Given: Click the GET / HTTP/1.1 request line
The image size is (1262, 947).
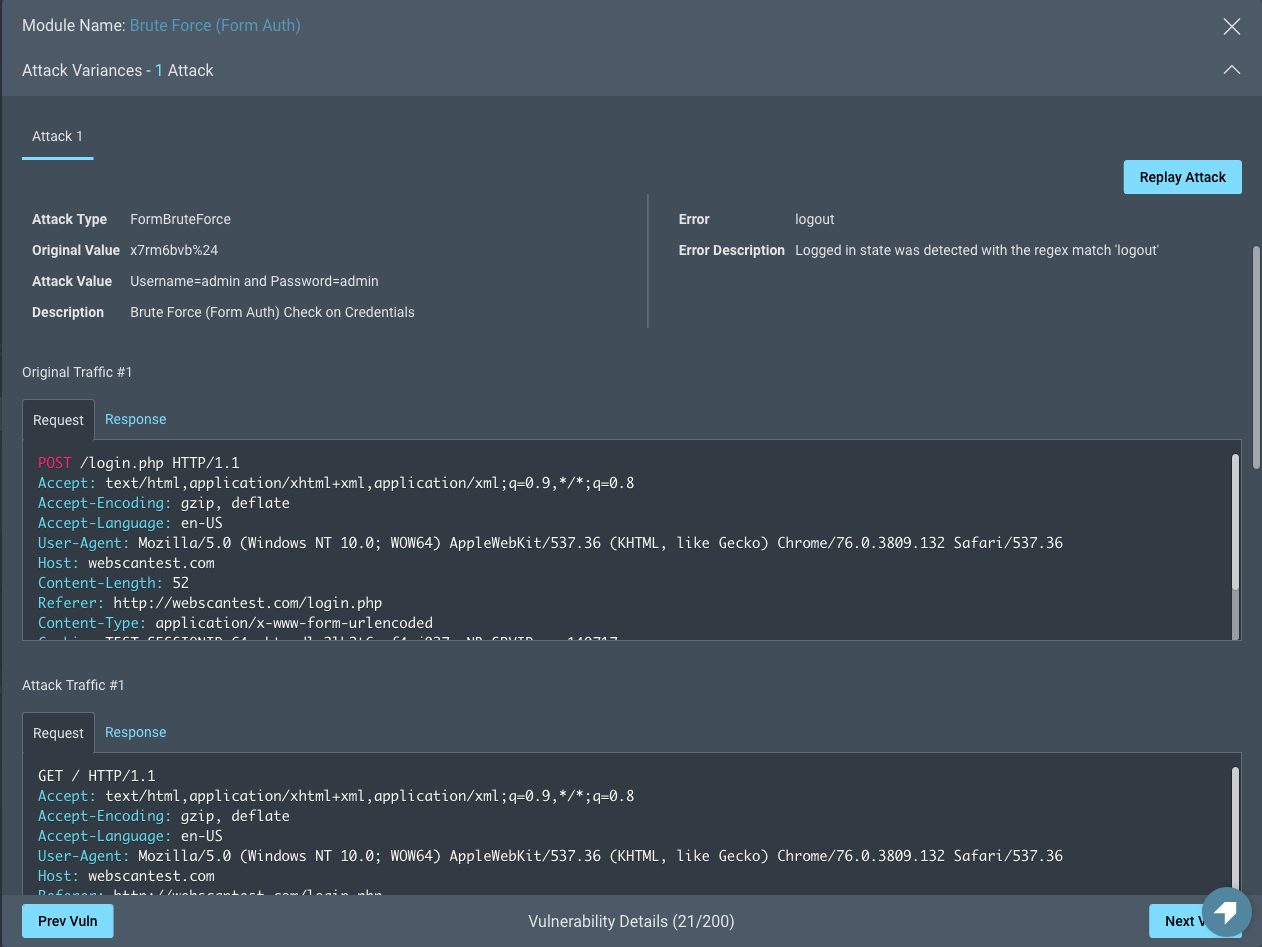Looking at the screenshot, I should click(97, 776).
